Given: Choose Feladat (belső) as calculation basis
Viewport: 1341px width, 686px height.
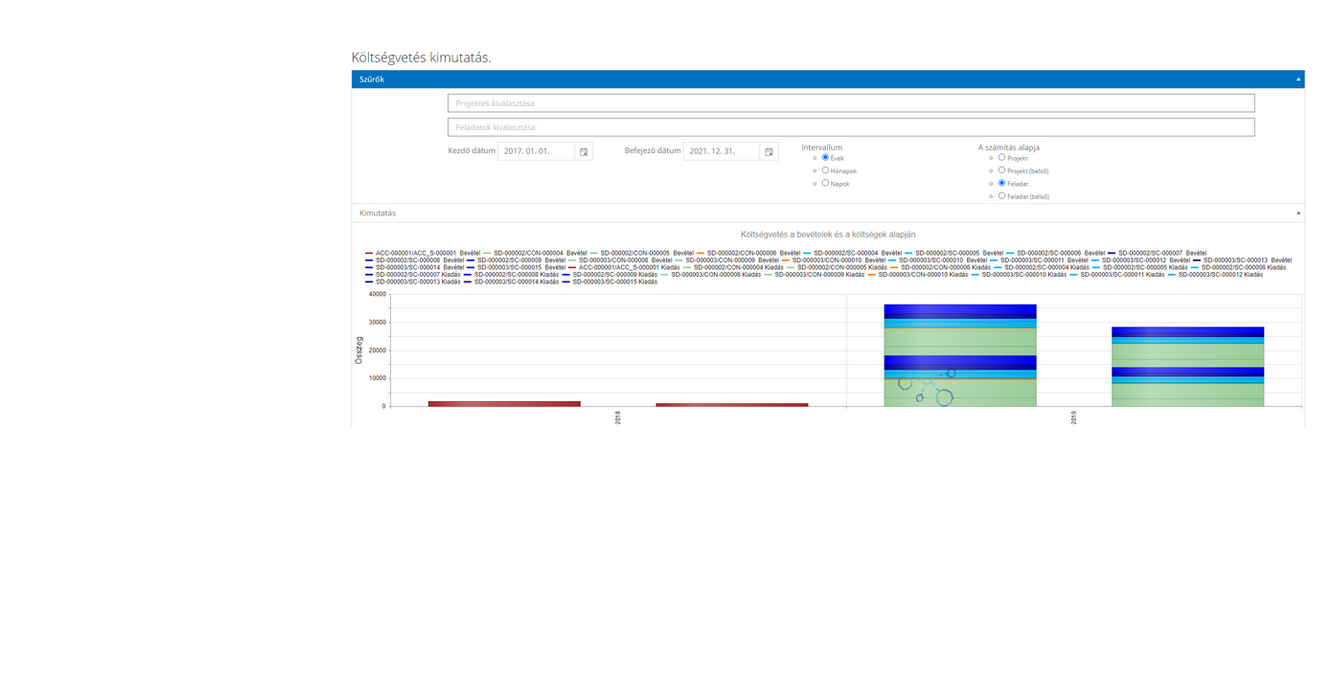Looking at the screenshot, I should 1002,196.
